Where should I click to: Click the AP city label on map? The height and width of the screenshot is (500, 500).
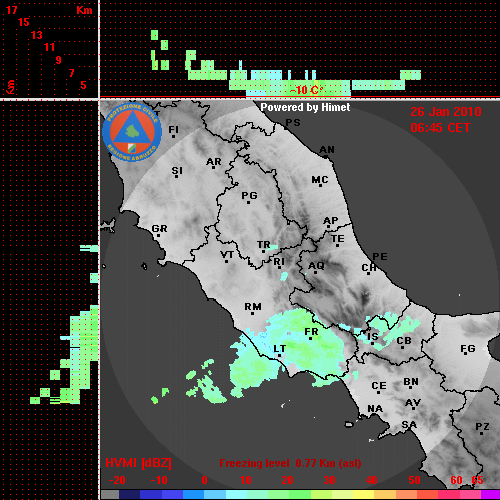pyautogui.click(x=331, y=221)
